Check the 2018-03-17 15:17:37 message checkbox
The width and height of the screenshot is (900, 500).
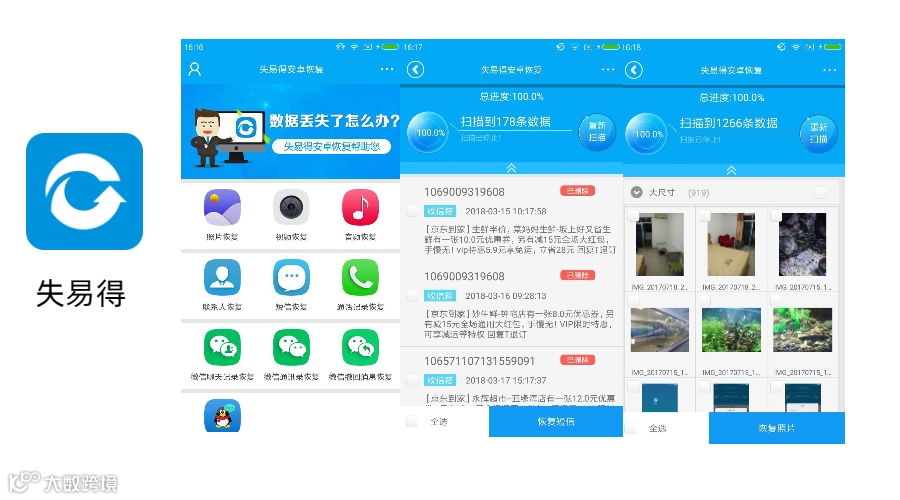coord(412,380)
